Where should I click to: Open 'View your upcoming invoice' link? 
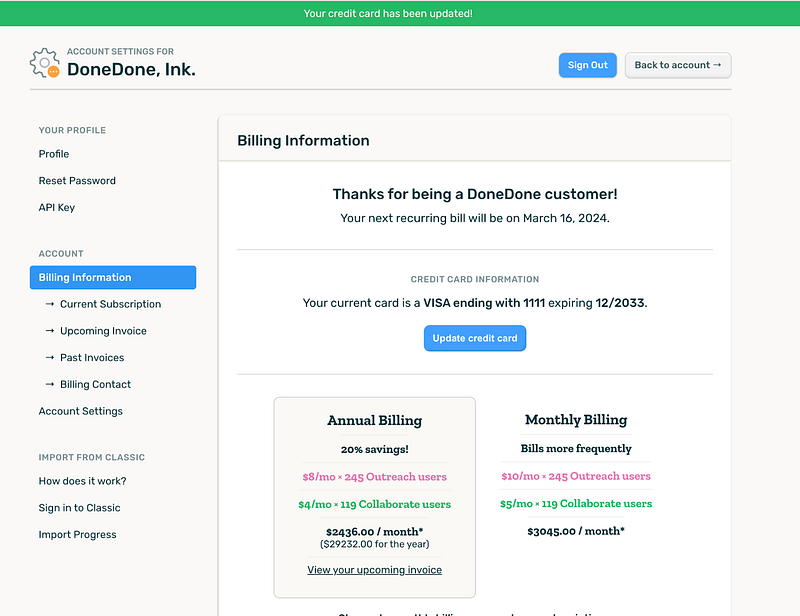[374, 570]
